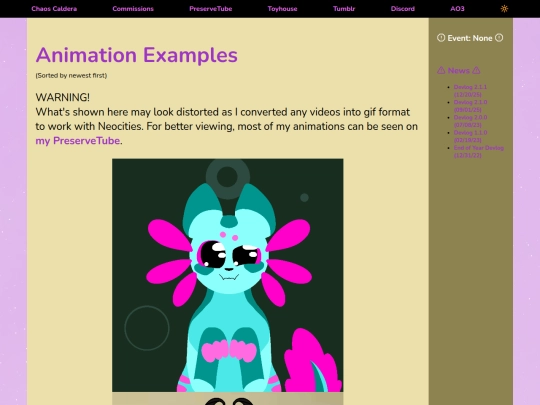Open Devlog 2.1.1 (12/20/25) news link
540x405 pixels.
pos(470,91)
